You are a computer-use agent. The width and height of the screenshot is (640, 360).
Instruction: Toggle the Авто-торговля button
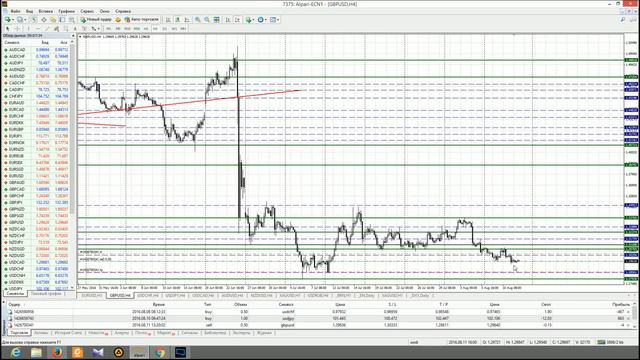[141, 20]
